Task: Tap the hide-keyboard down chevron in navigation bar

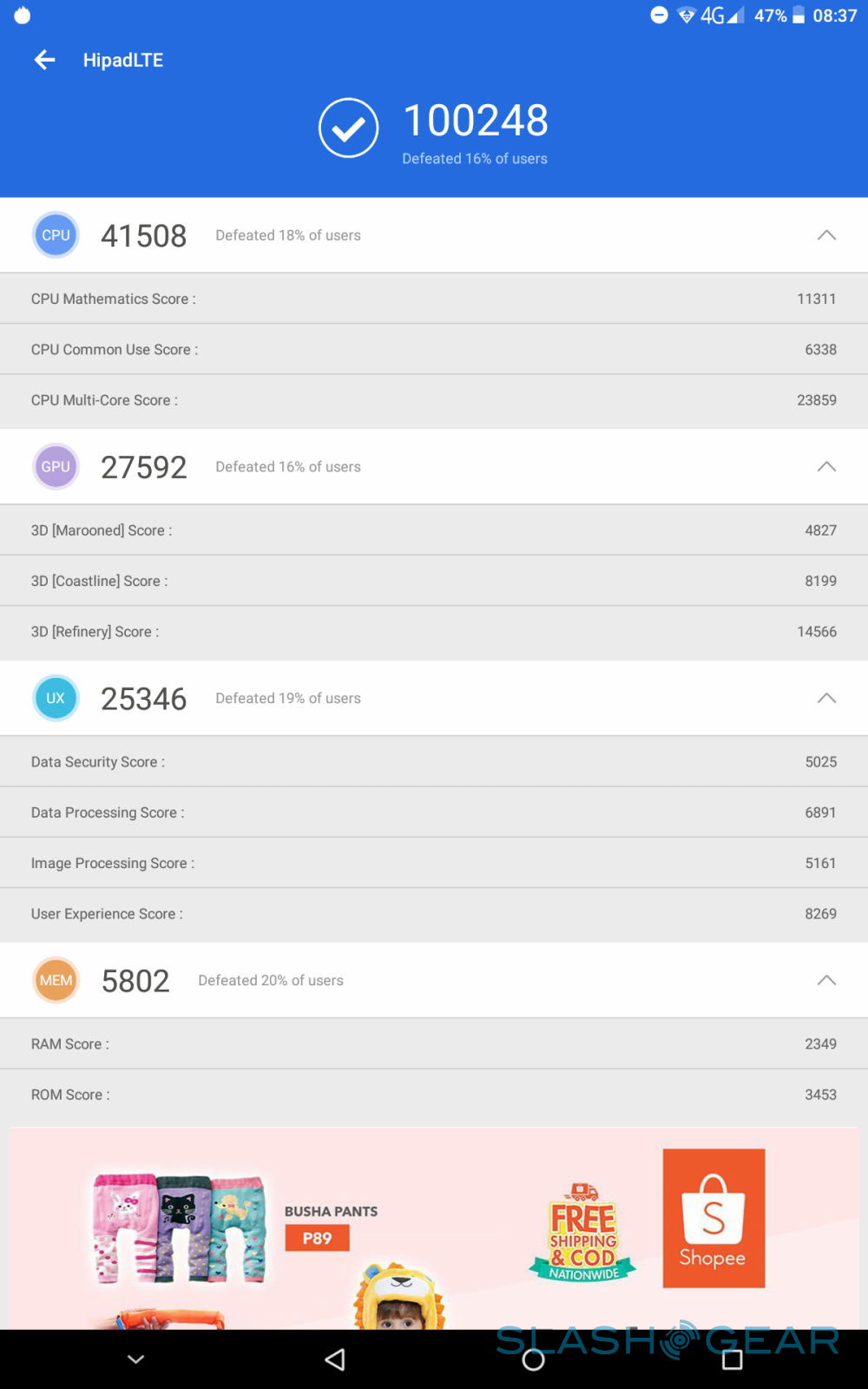Action: [136, 1359]
